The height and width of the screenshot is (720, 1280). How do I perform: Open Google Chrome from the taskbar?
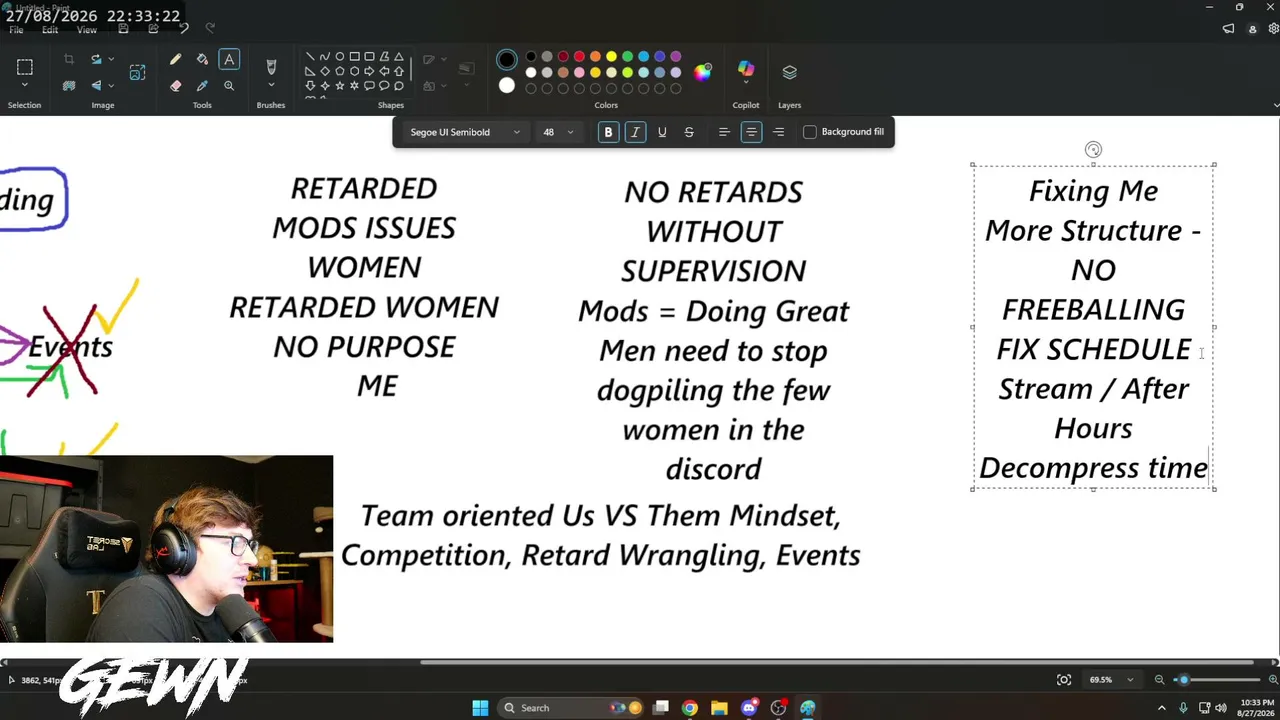(x=690, y=708)
